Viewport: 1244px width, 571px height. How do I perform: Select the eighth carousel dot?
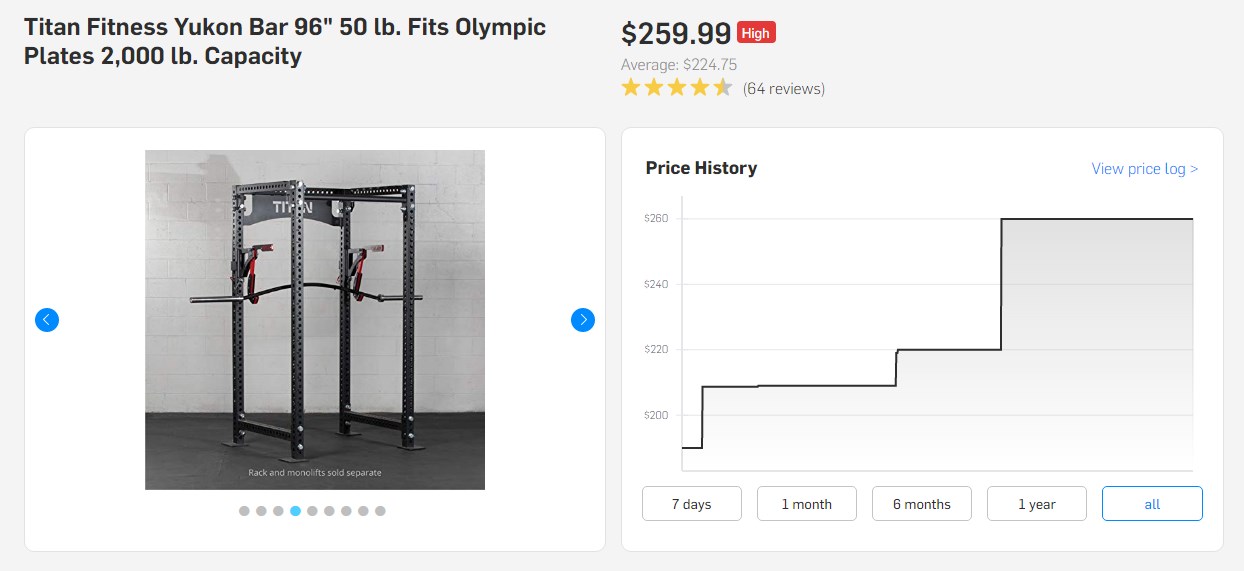coord(363,511)
